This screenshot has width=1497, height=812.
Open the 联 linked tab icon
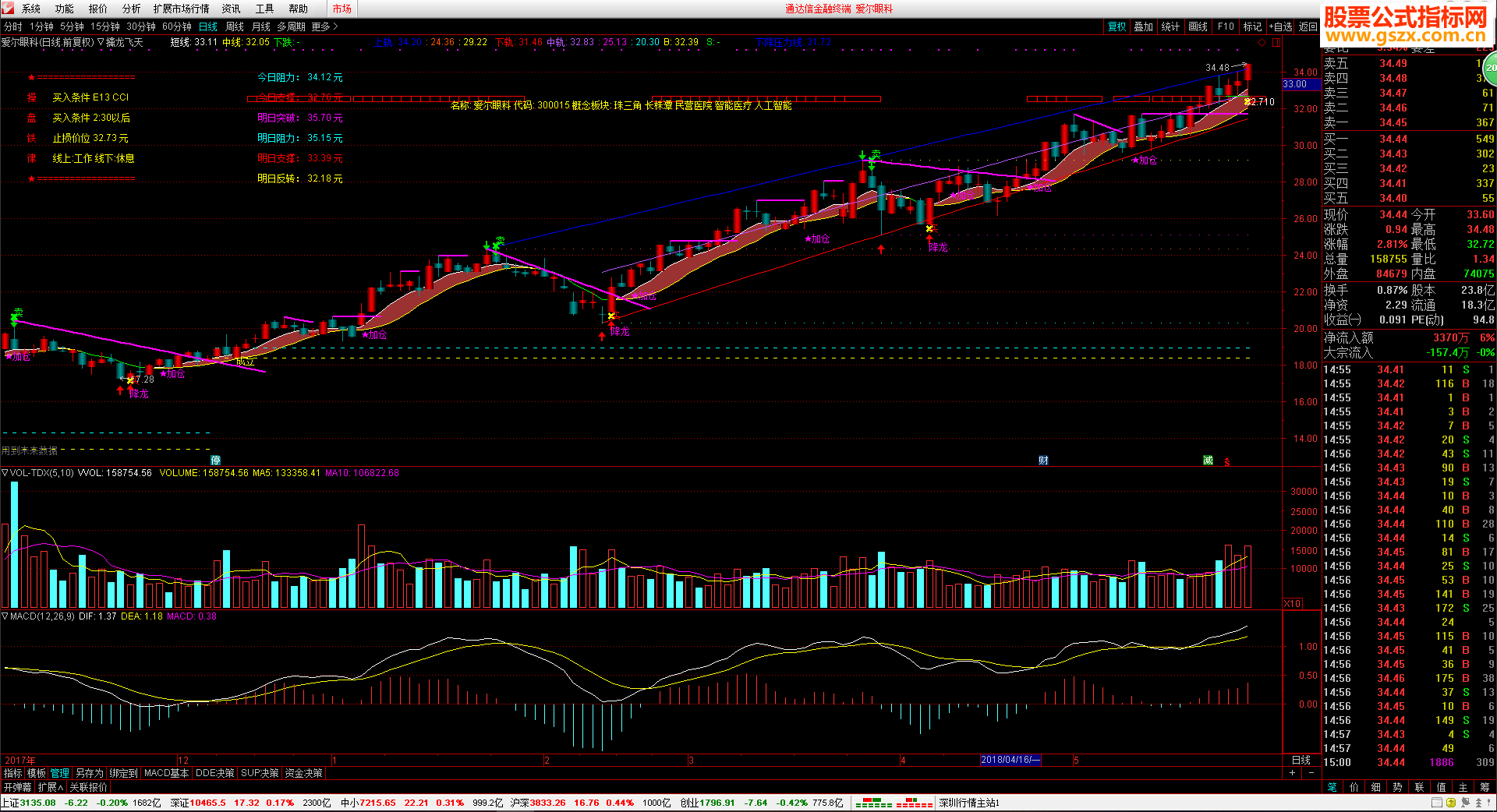click(x=1420, y=787)
